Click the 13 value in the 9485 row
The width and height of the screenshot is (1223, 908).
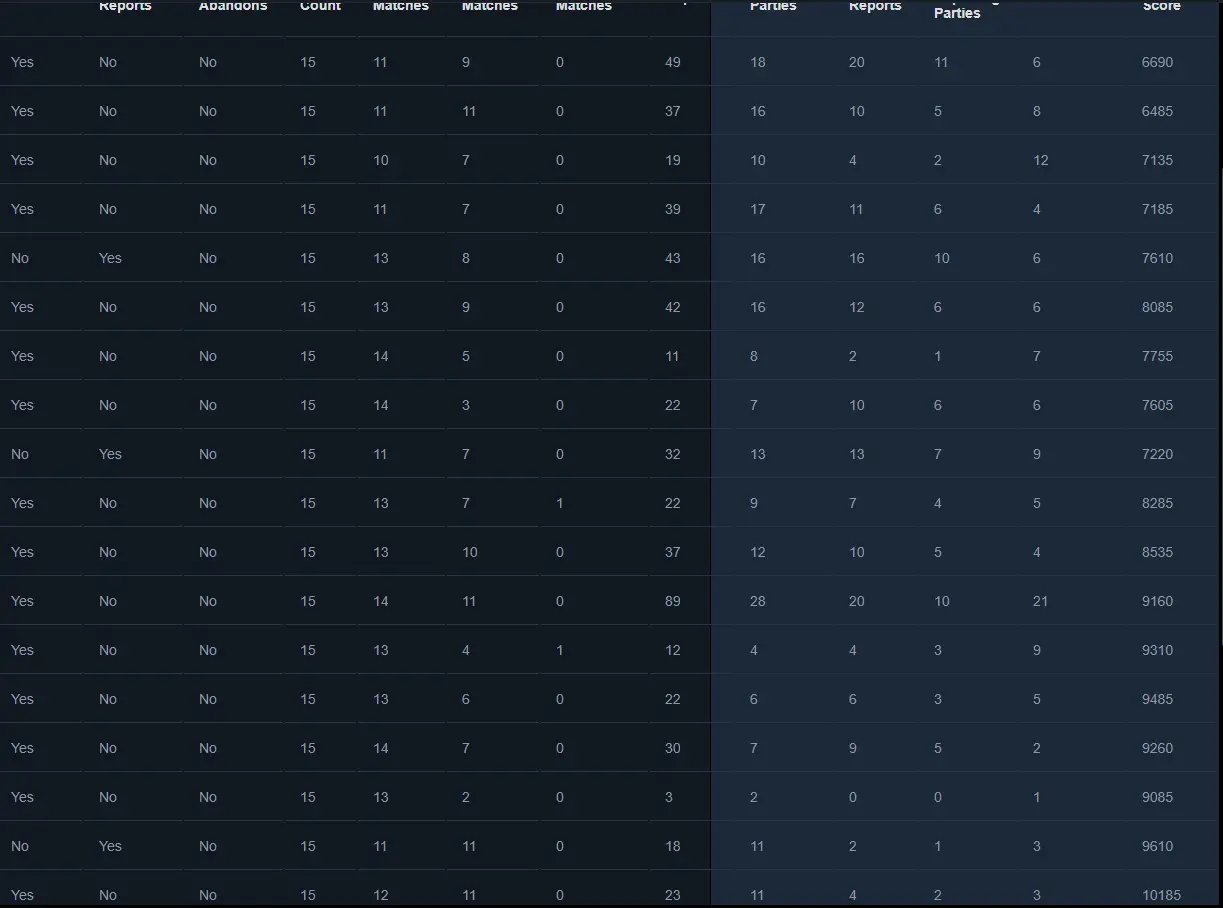coord(381,699)
